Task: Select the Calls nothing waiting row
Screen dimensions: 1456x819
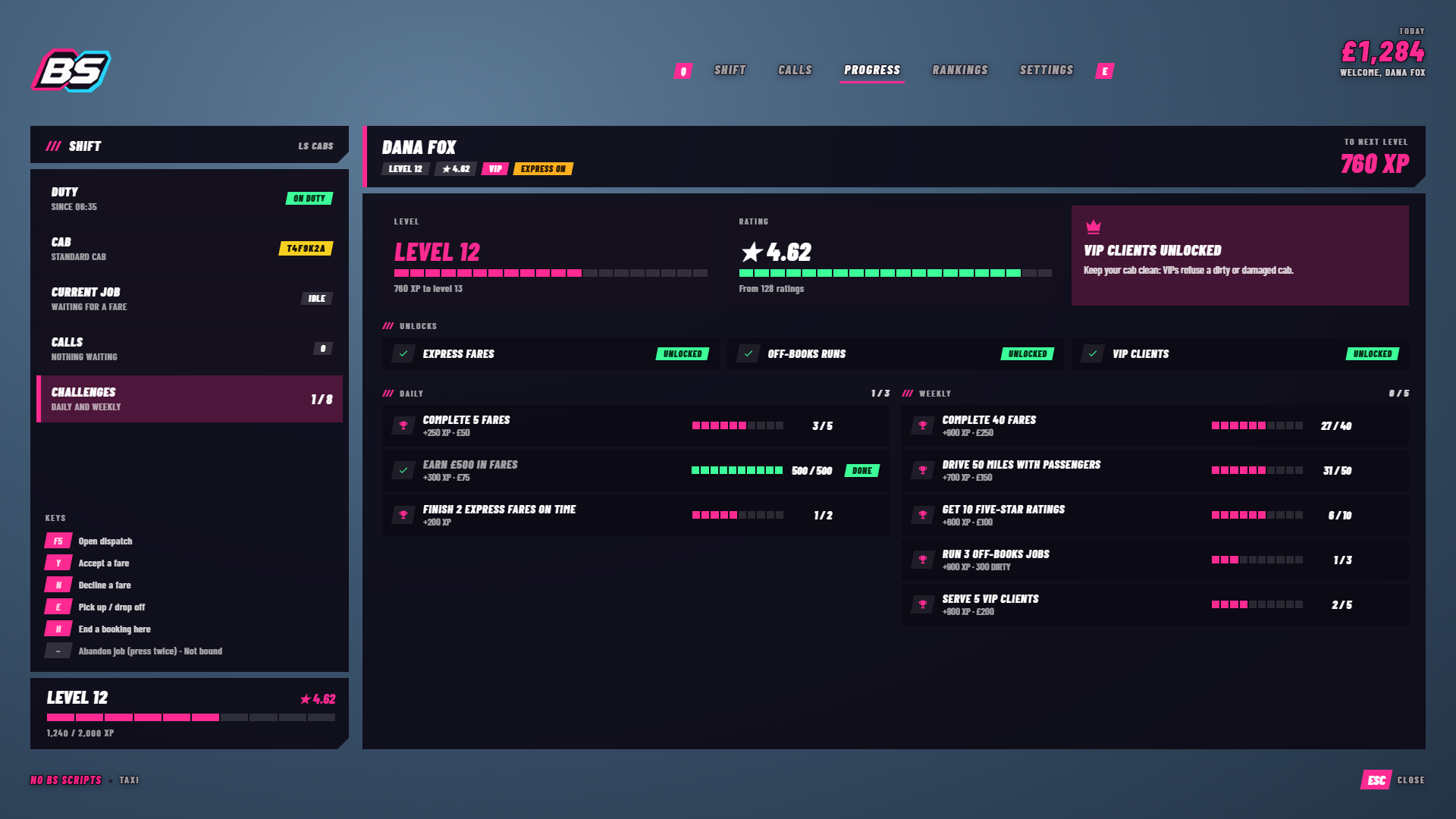Action: coord(190,349)
